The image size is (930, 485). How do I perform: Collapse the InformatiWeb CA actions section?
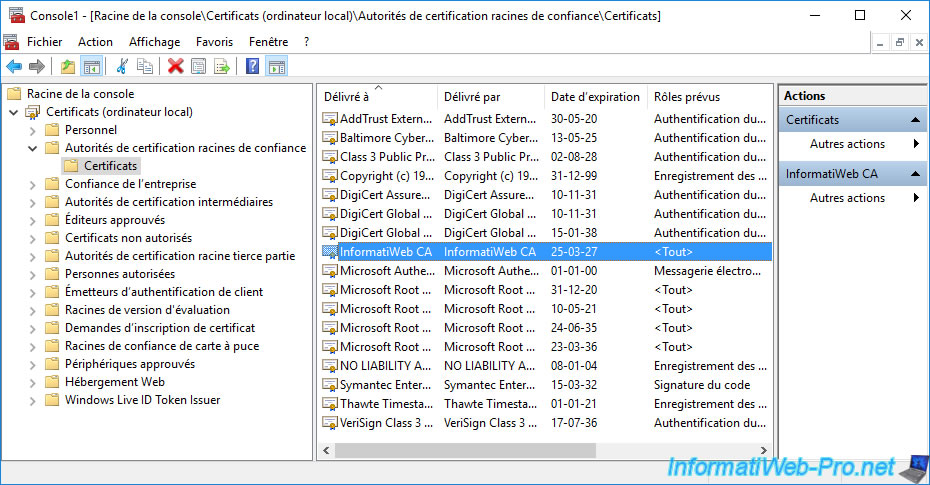[x=915, y=174]
